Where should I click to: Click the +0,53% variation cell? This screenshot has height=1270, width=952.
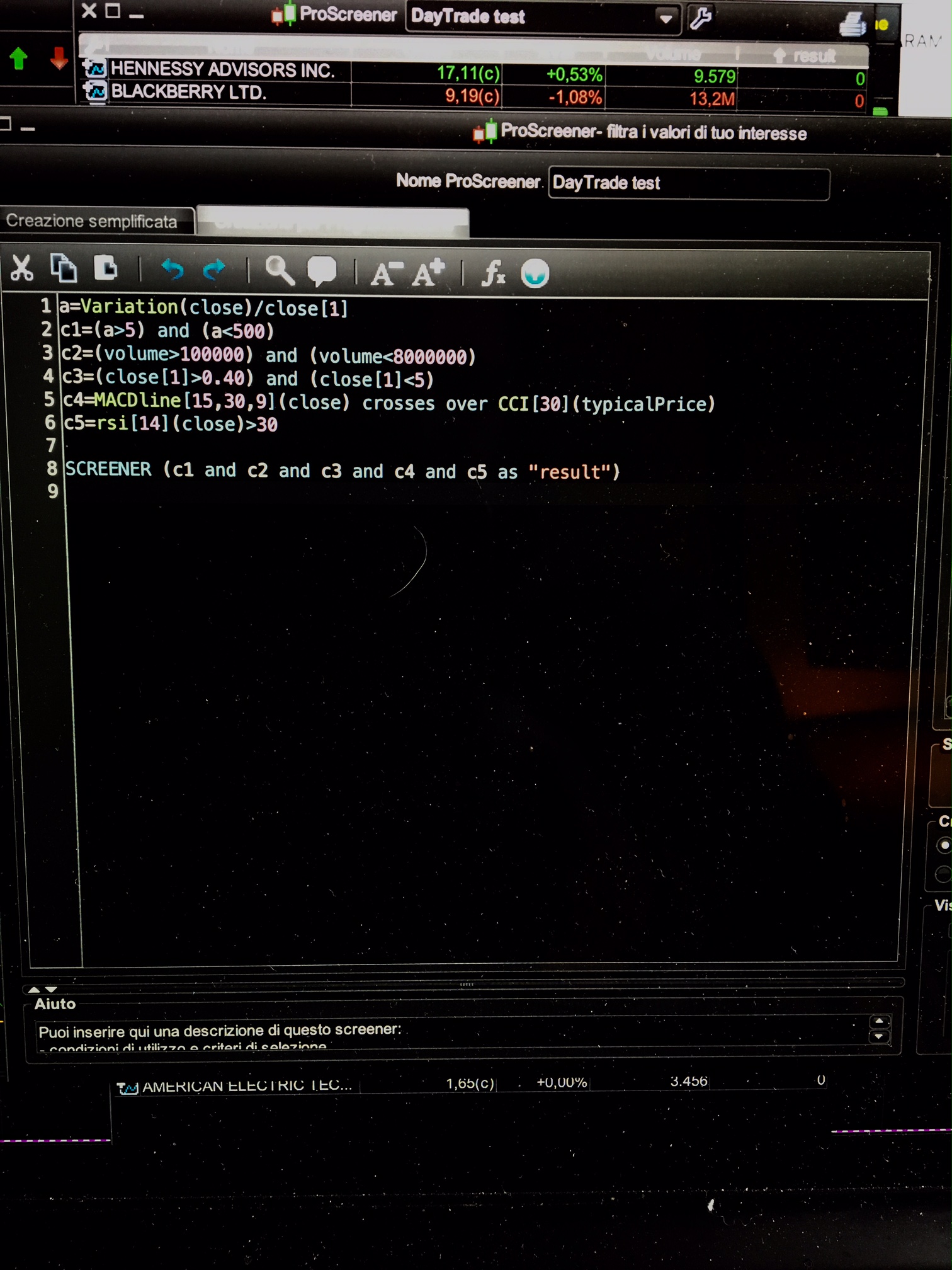574,75
